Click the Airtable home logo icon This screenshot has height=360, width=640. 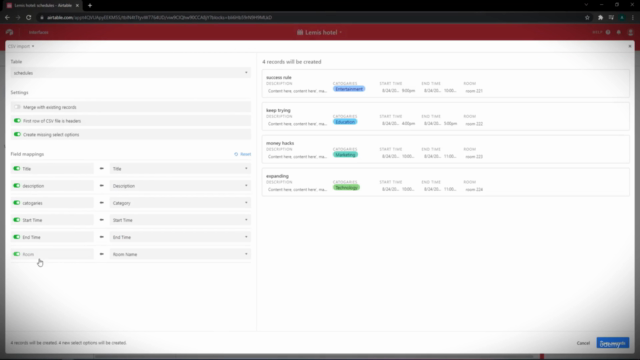pos(10,32)
